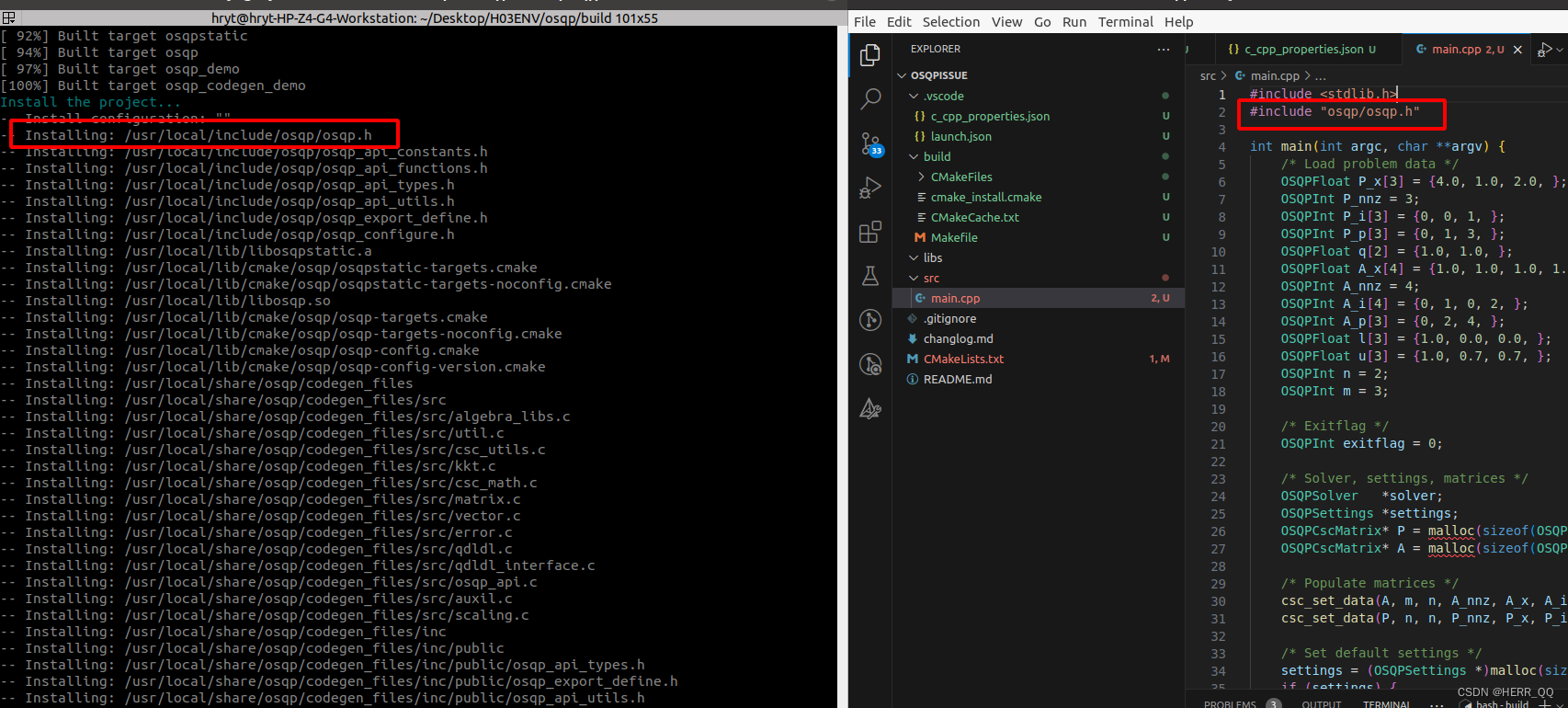The image size is (1568, 708).
Task: Open the Selection menu
Action: click(x=951, y=22)
